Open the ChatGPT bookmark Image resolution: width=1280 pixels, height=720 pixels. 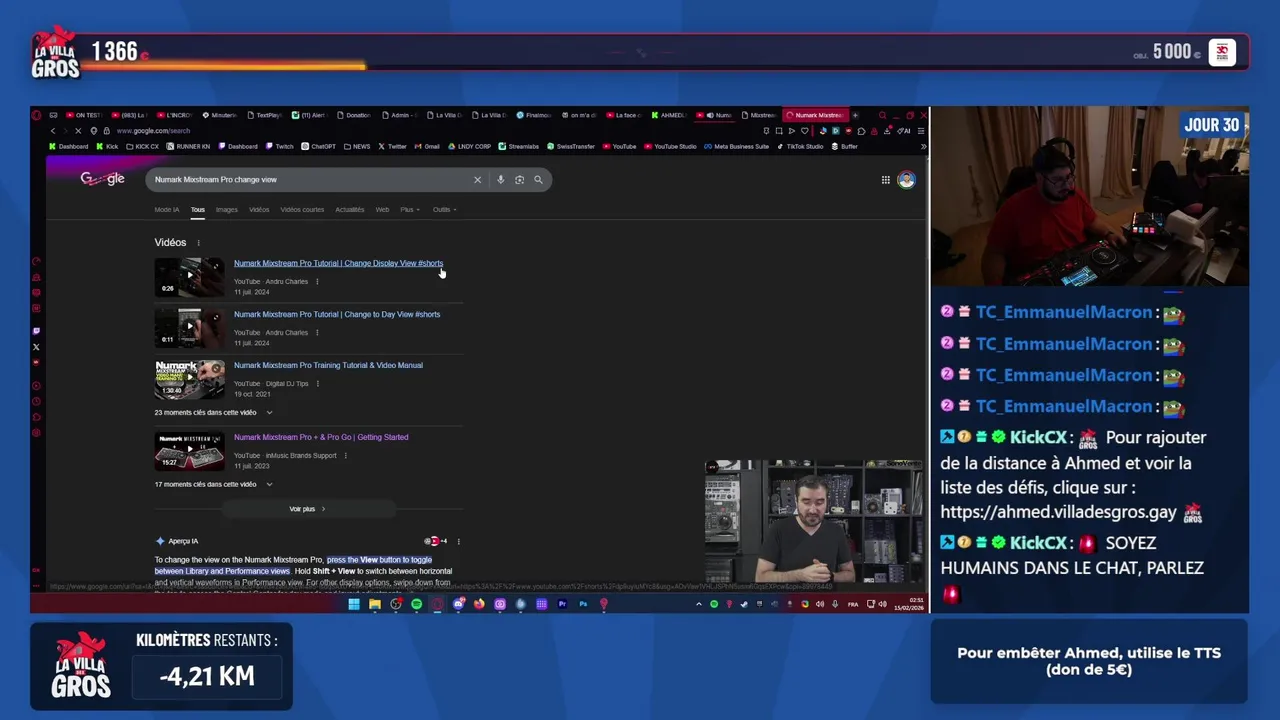pyautogui.click(x=318, y=147)
